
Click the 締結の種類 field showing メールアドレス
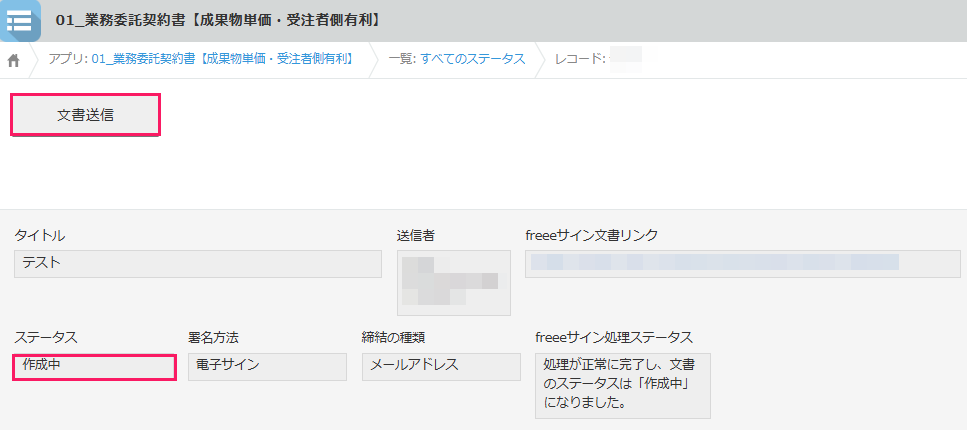pos(441,366)
